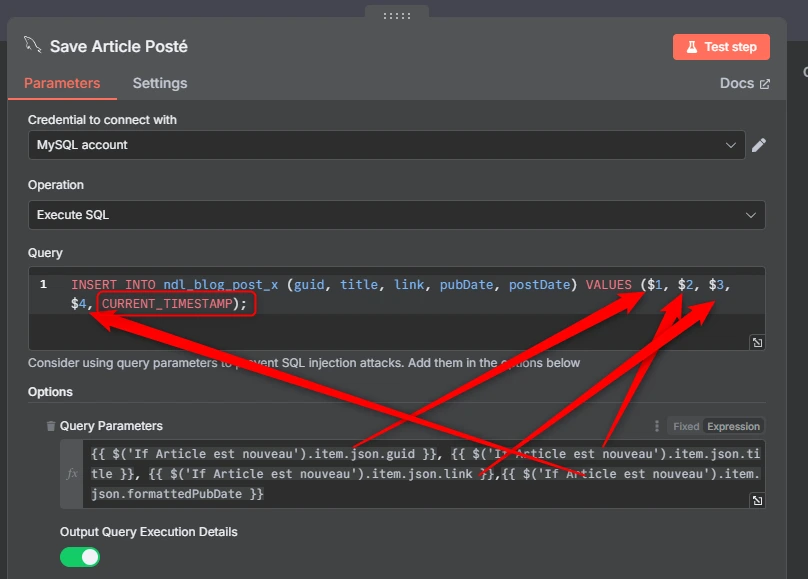Edit the MySQL credential pencil icon

[759, 145]
